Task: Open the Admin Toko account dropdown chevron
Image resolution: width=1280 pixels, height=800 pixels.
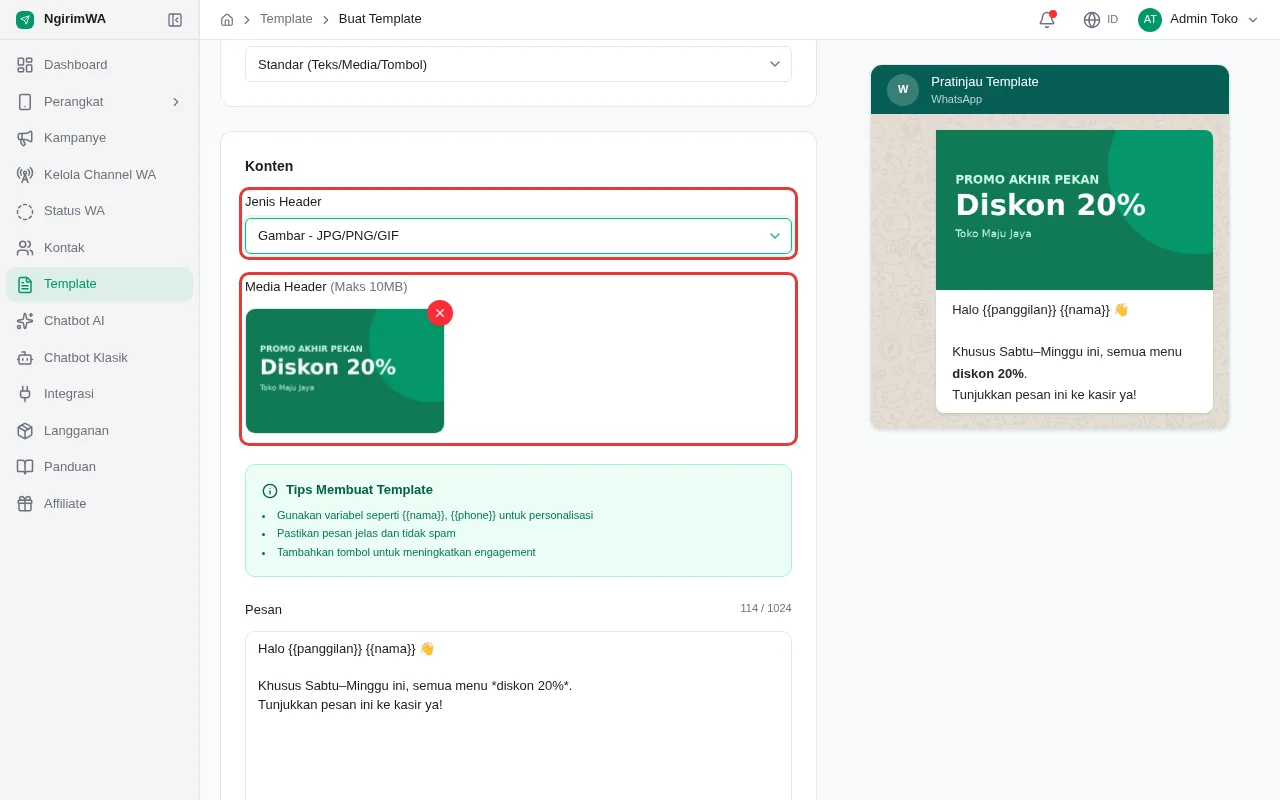Action: 1253,19
